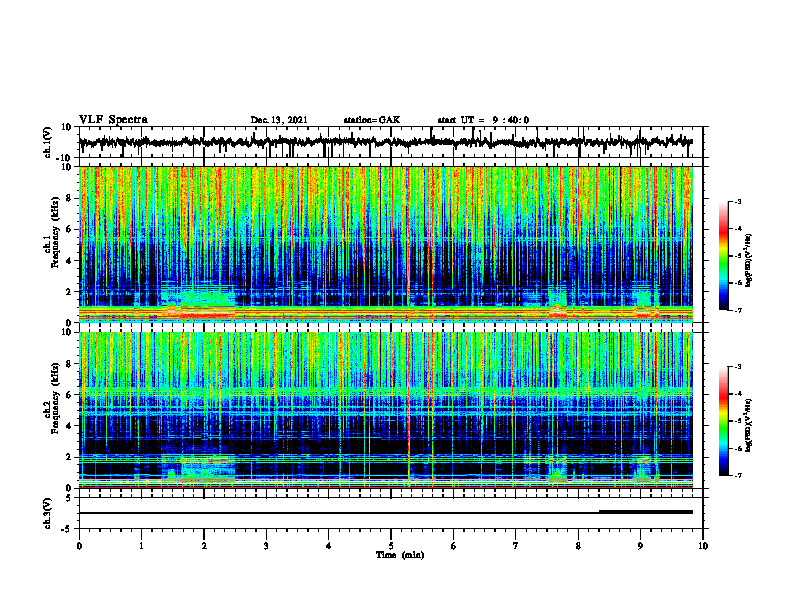Click the "ch.3(V)" axis label

point(48,513)
